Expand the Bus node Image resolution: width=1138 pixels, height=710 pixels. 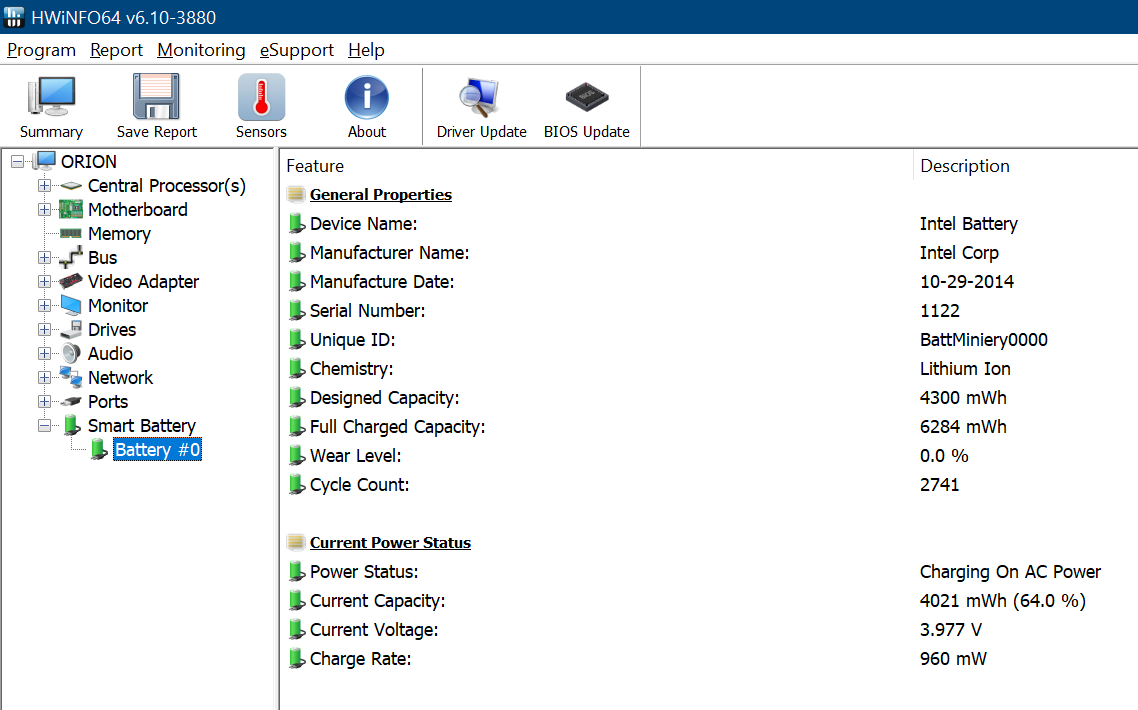pos(44,258)
